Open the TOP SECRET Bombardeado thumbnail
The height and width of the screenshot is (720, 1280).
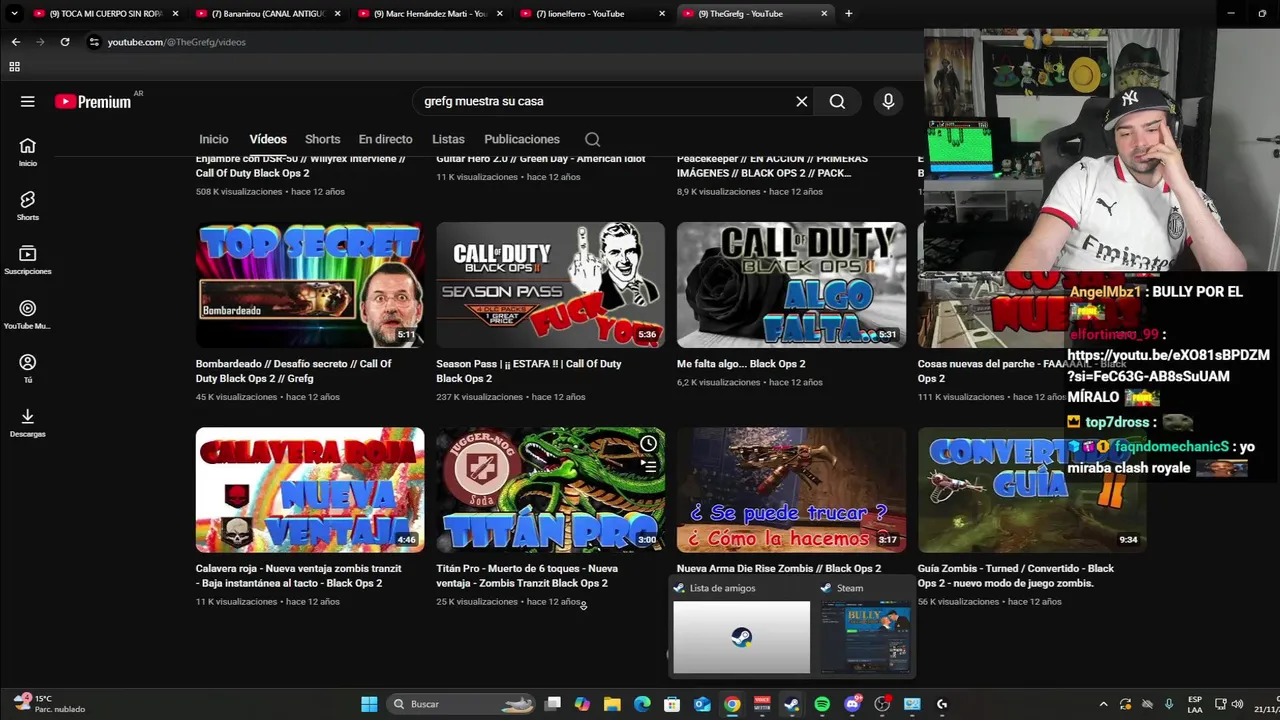pos(310,285)
